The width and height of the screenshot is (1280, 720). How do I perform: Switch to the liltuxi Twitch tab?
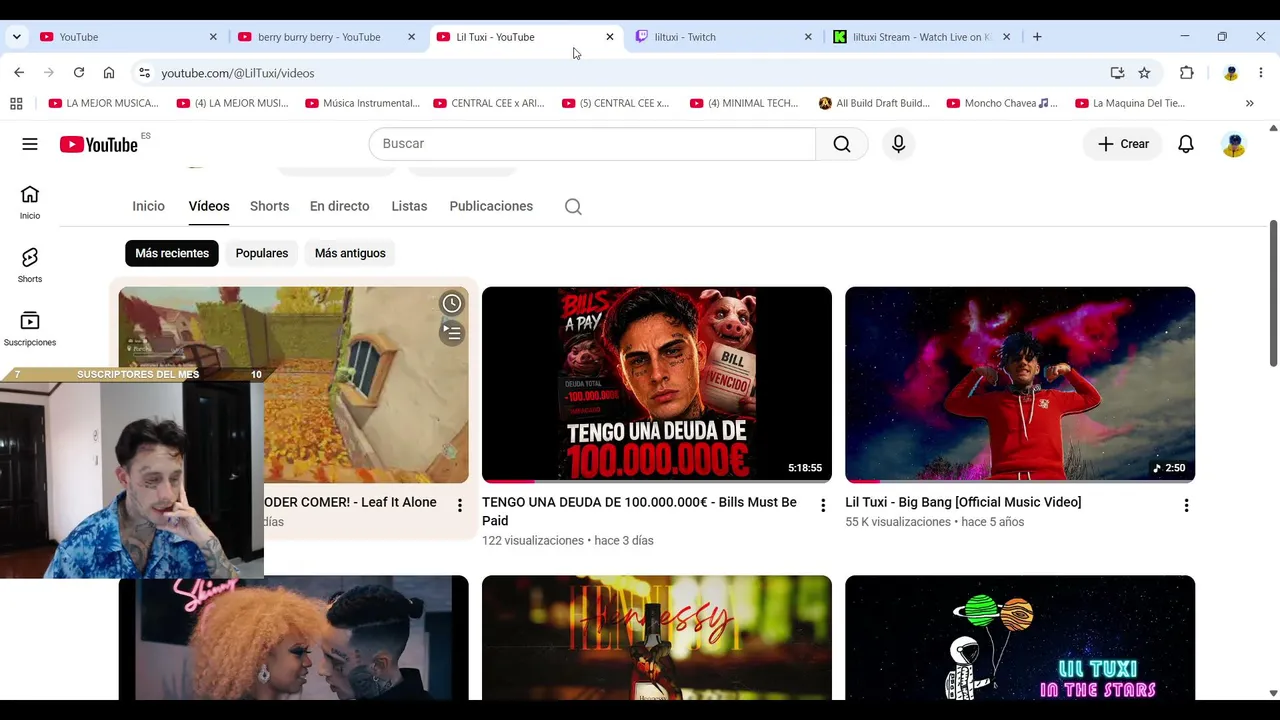724,37
